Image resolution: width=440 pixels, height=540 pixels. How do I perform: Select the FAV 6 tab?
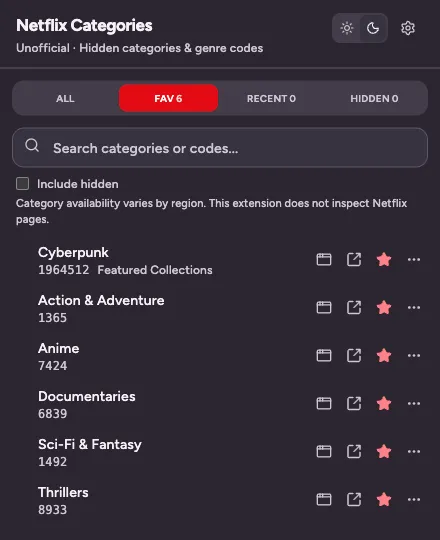168,98
